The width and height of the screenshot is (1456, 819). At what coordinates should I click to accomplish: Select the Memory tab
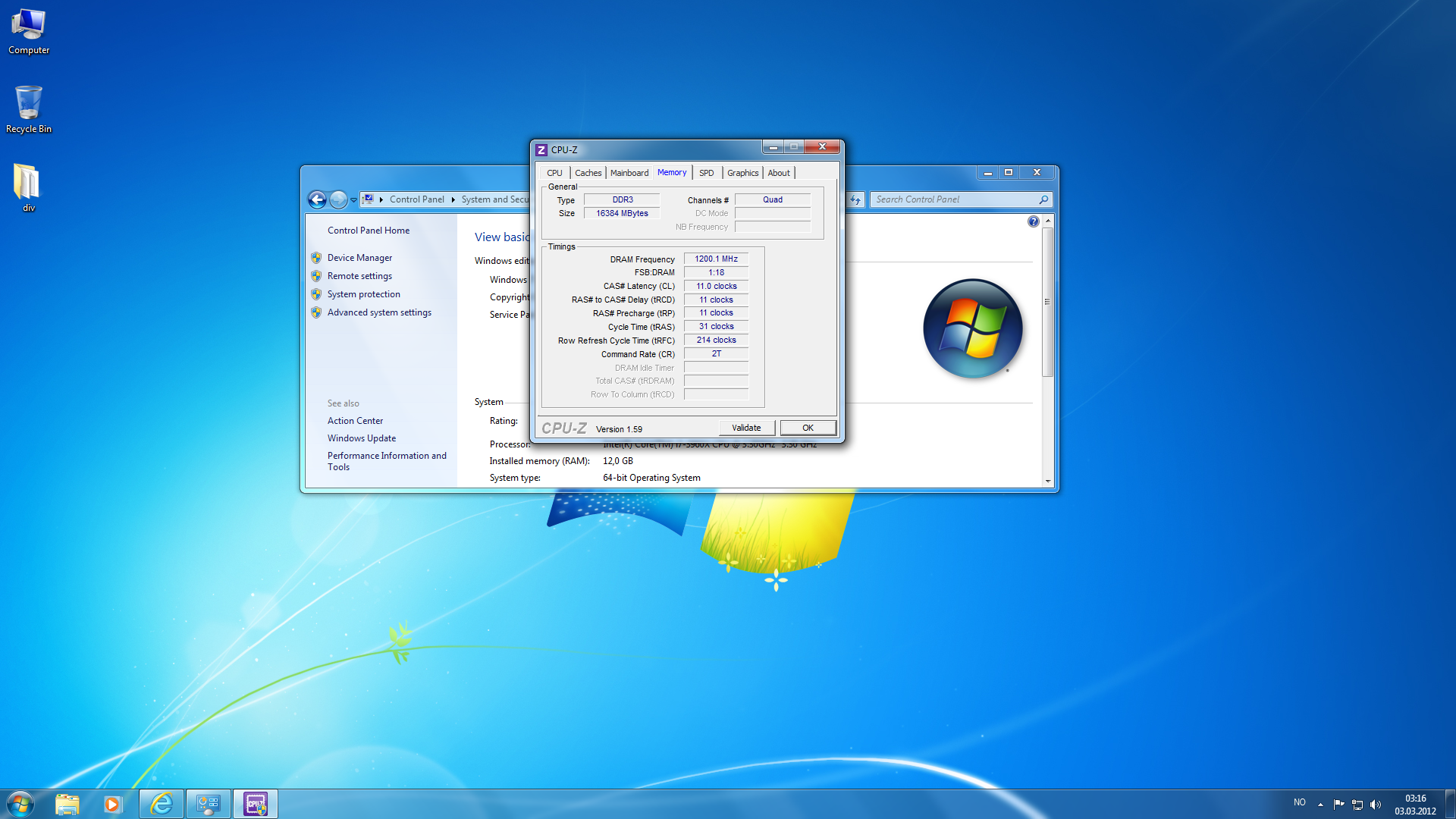pos(672,172)
